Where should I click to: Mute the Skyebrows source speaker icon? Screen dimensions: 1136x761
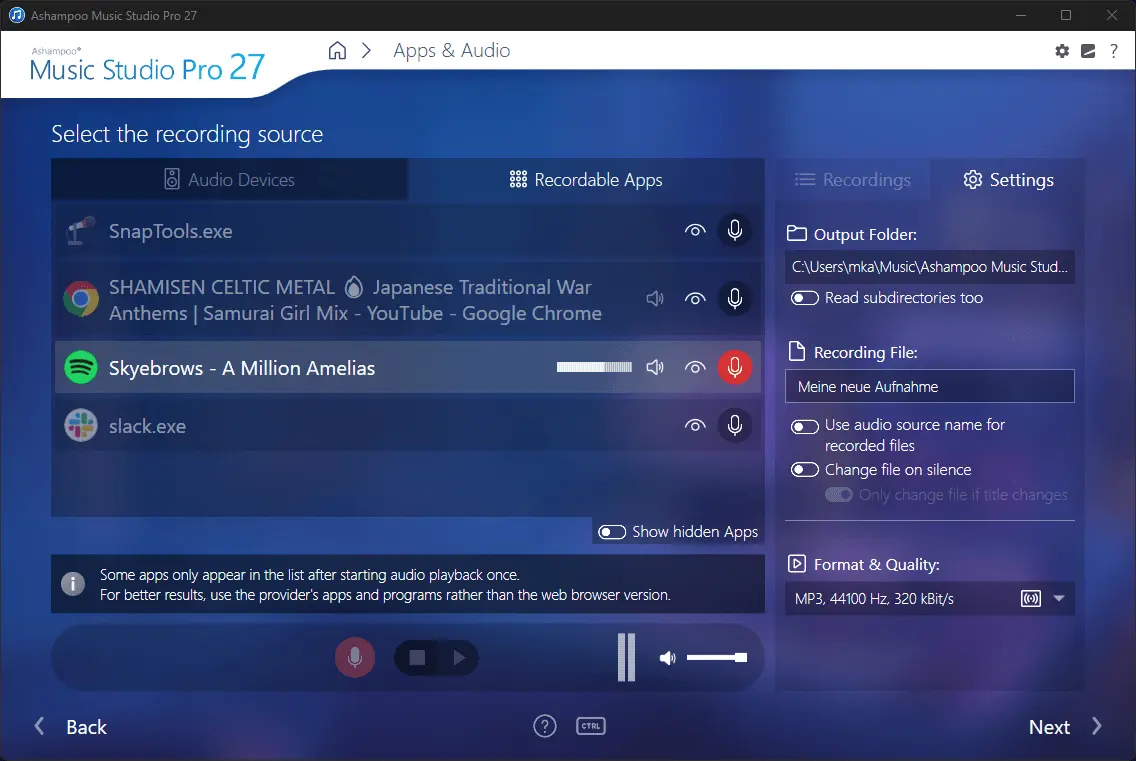(655, 367)
